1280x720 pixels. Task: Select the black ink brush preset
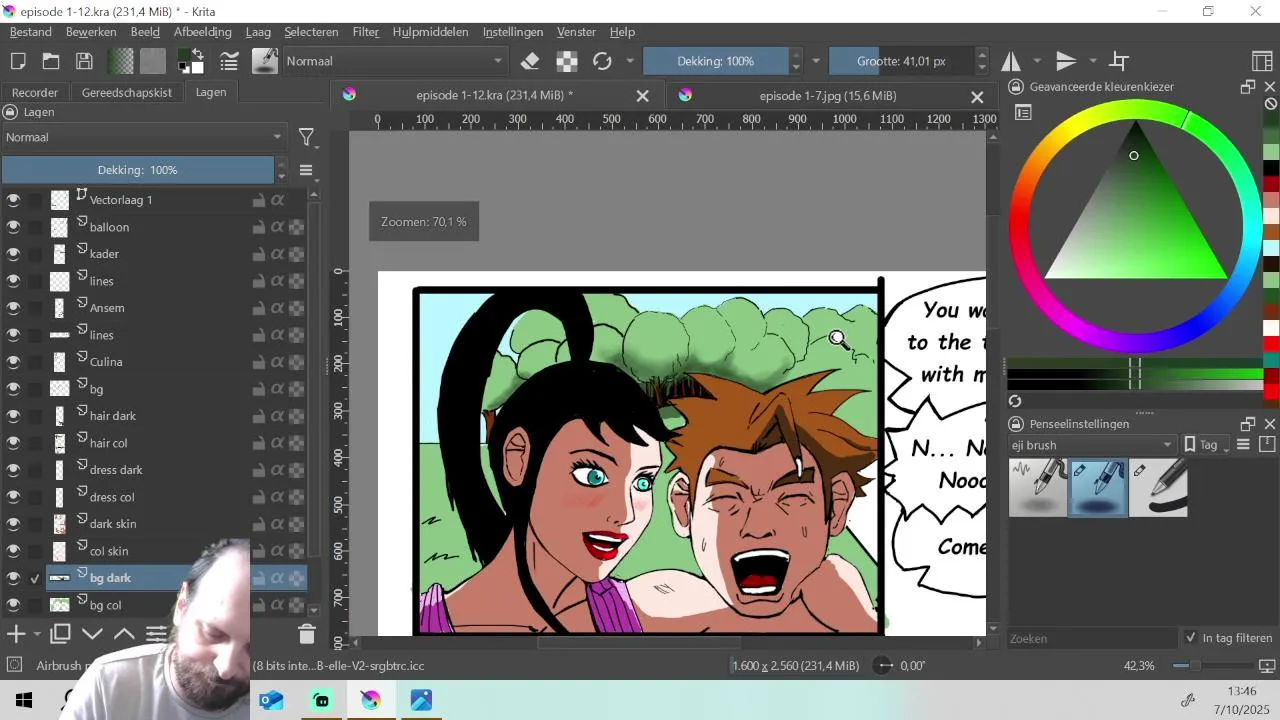coord(1158,488)
